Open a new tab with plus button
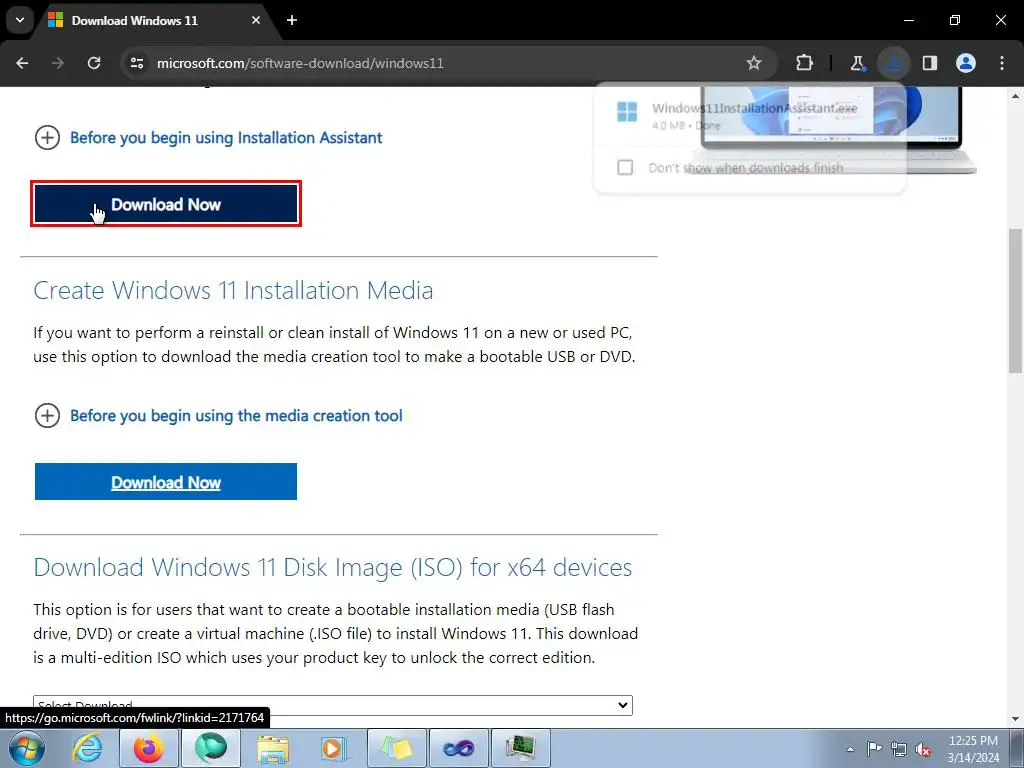 point(292,20)
